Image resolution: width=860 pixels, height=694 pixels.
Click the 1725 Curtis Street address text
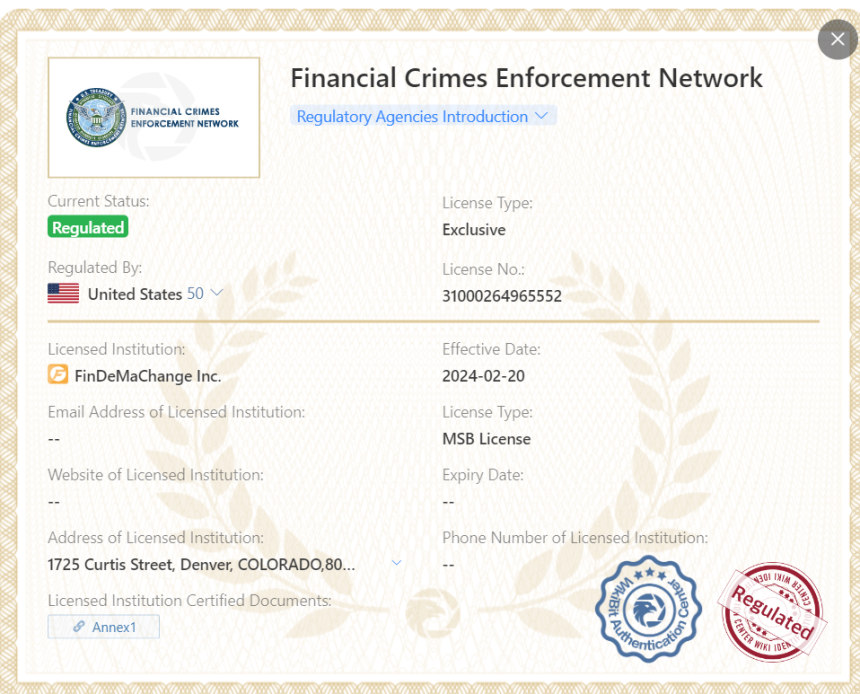(201, 564)
